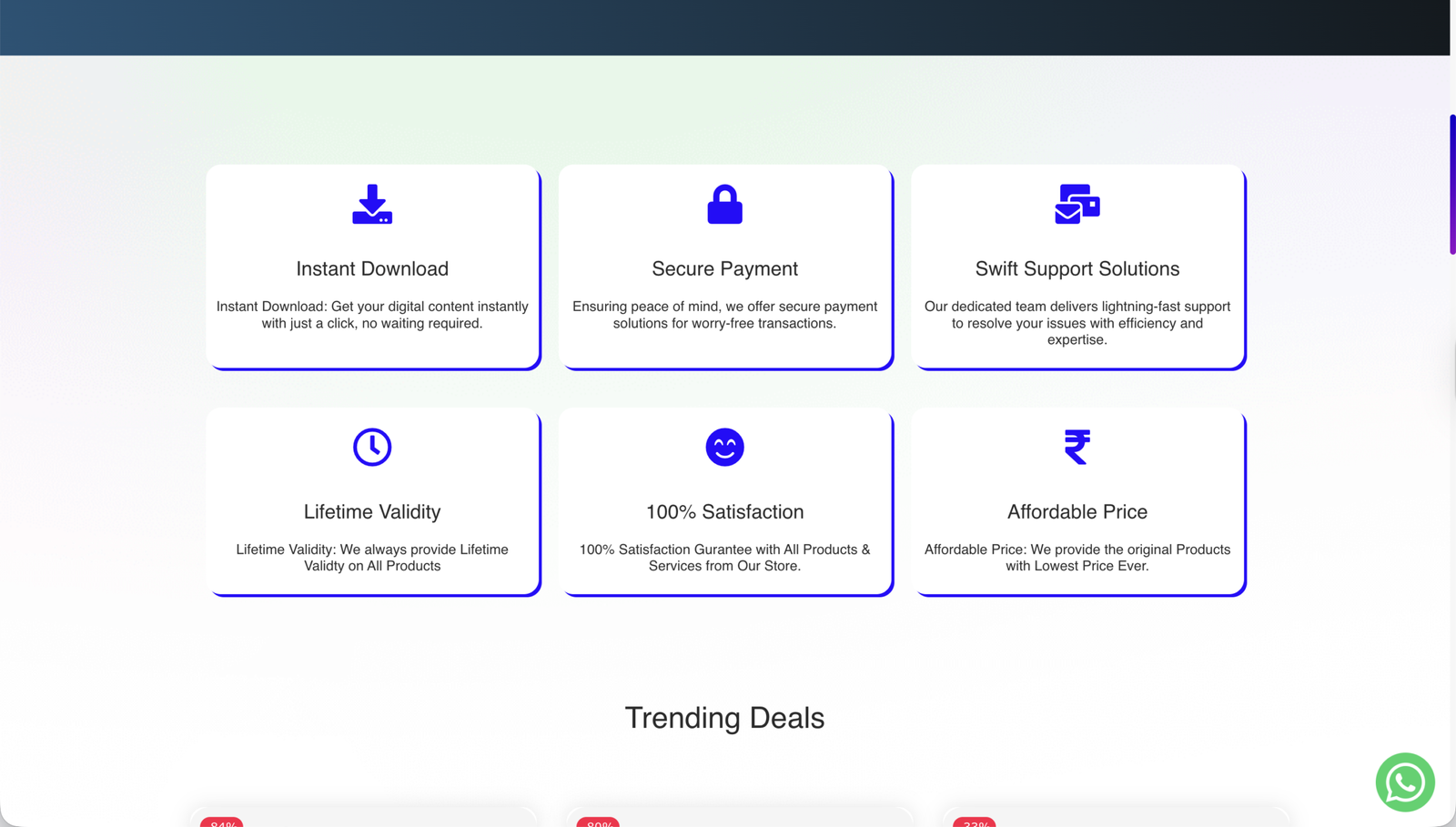Click the page's vertical scrollbar thumb
Screen dimensions: 1456x827
[x=1452, y=185]
